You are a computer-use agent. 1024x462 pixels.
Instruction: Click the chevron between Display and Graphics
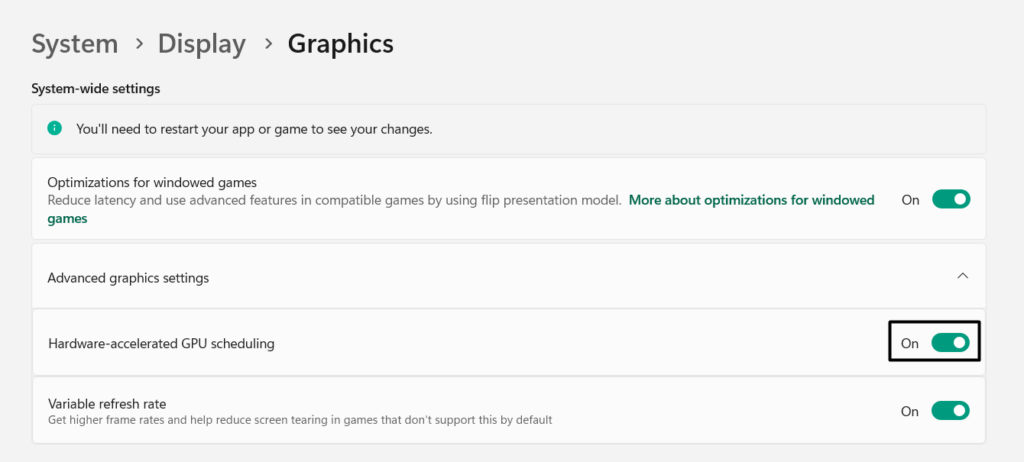pyautogui.click(x=267, y=44)
